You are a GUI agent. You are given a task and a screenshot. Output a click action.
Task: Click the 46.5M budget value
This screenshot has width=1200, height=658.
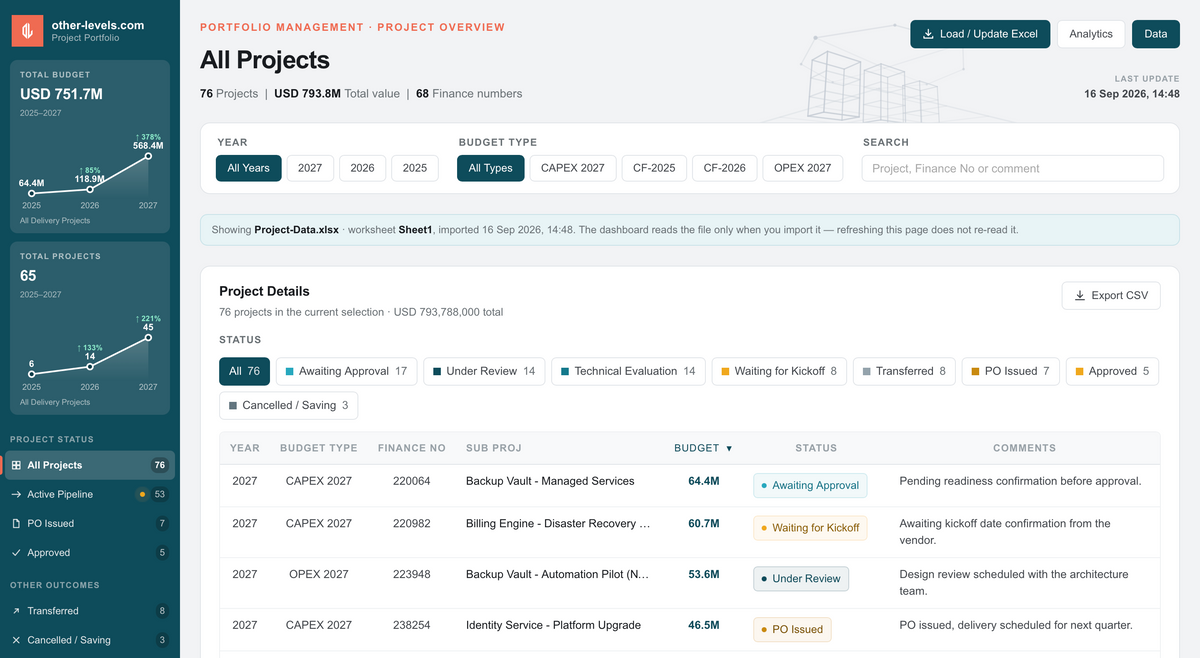[x=704, y=625]
